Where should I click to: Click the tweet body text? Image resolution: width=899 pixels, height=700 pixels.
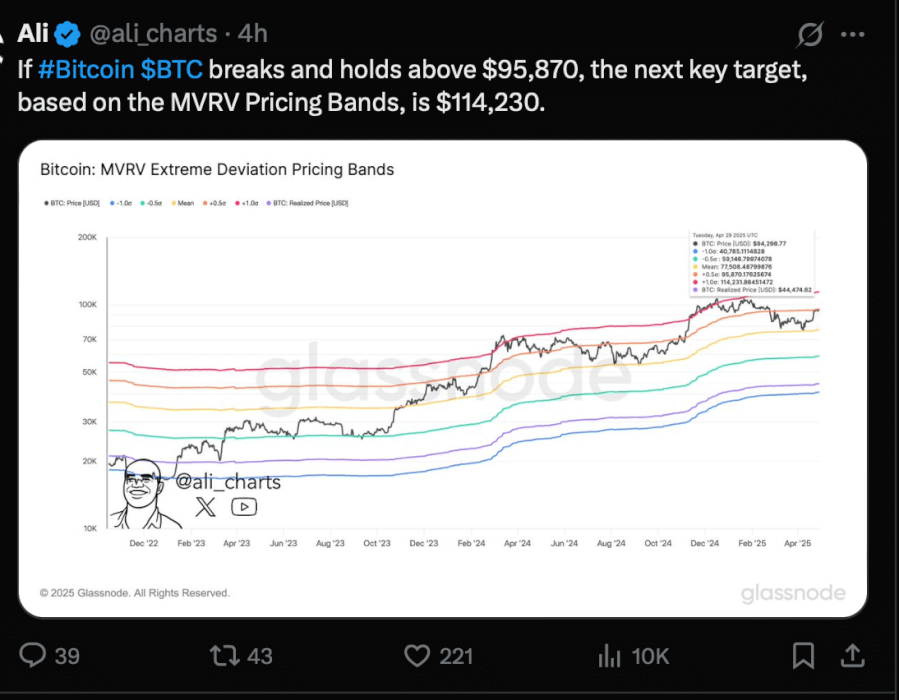tap(412, 86)
